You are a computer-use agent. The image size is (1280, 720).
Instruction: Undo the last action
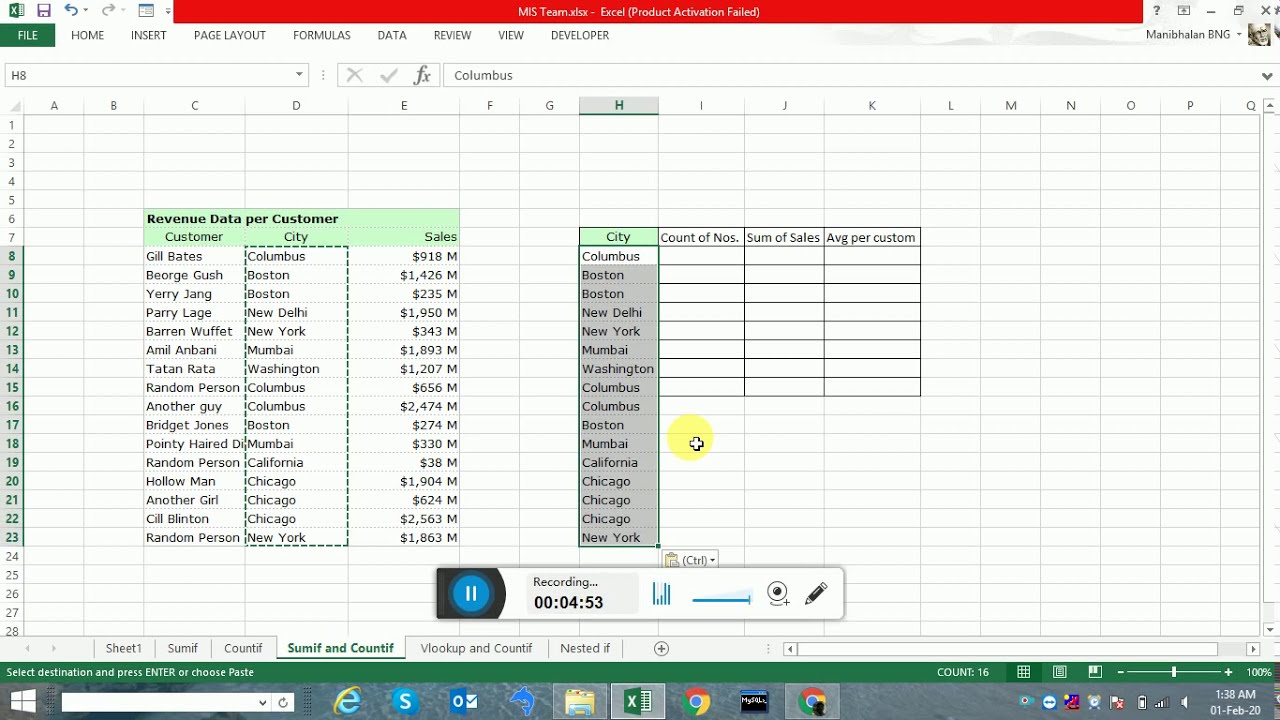[70, 11]
